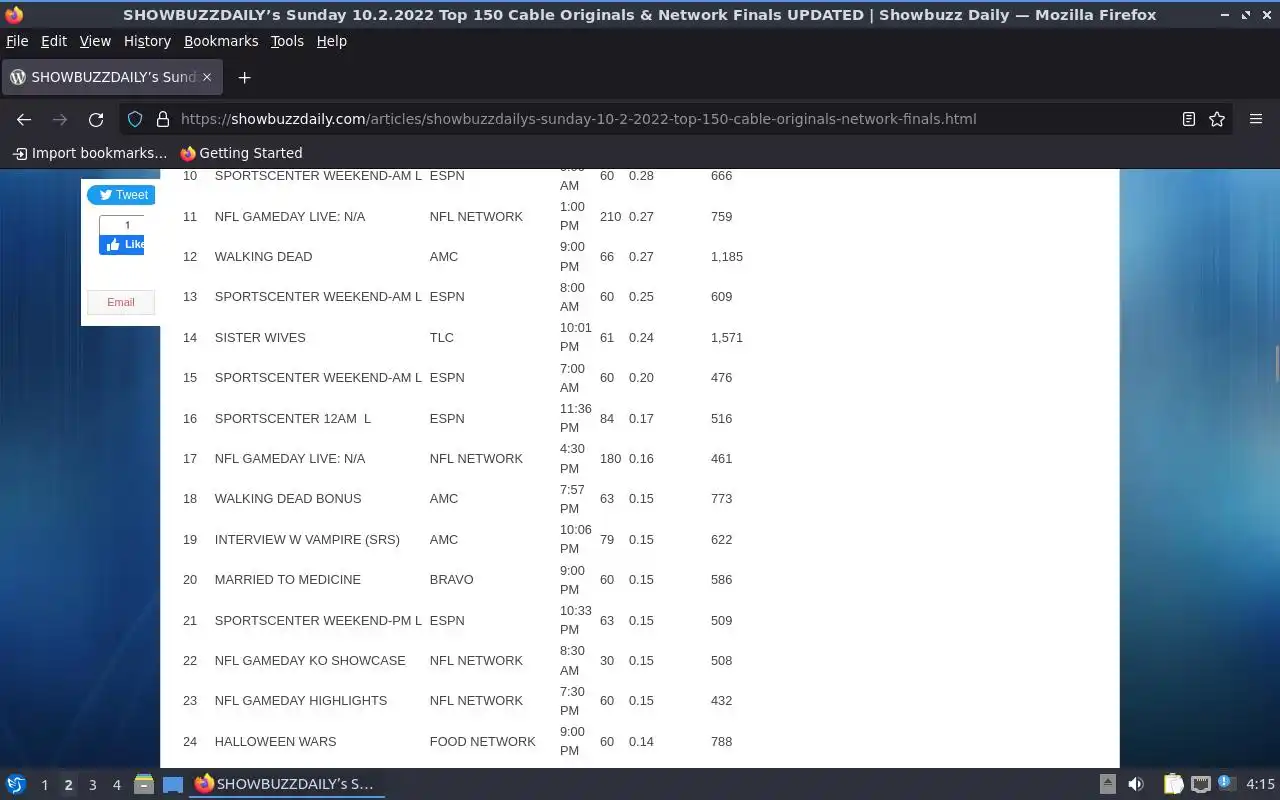Click the Firefox logo in title bar
The height and width of the screenshot is (800, 1280).
[x=14, y=15]
